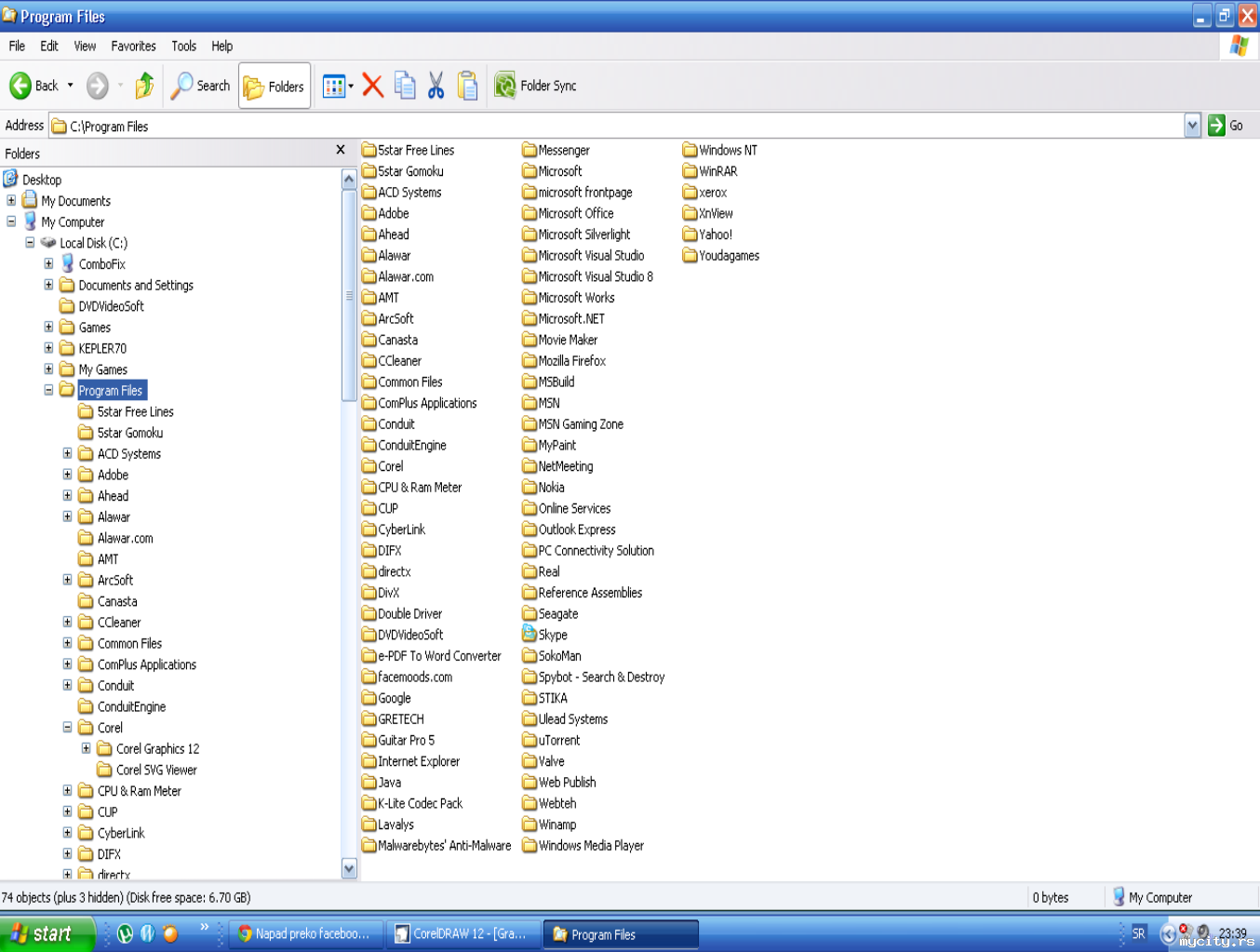
Task: Expand the ComboFix tree node
Action: [48, 264]
